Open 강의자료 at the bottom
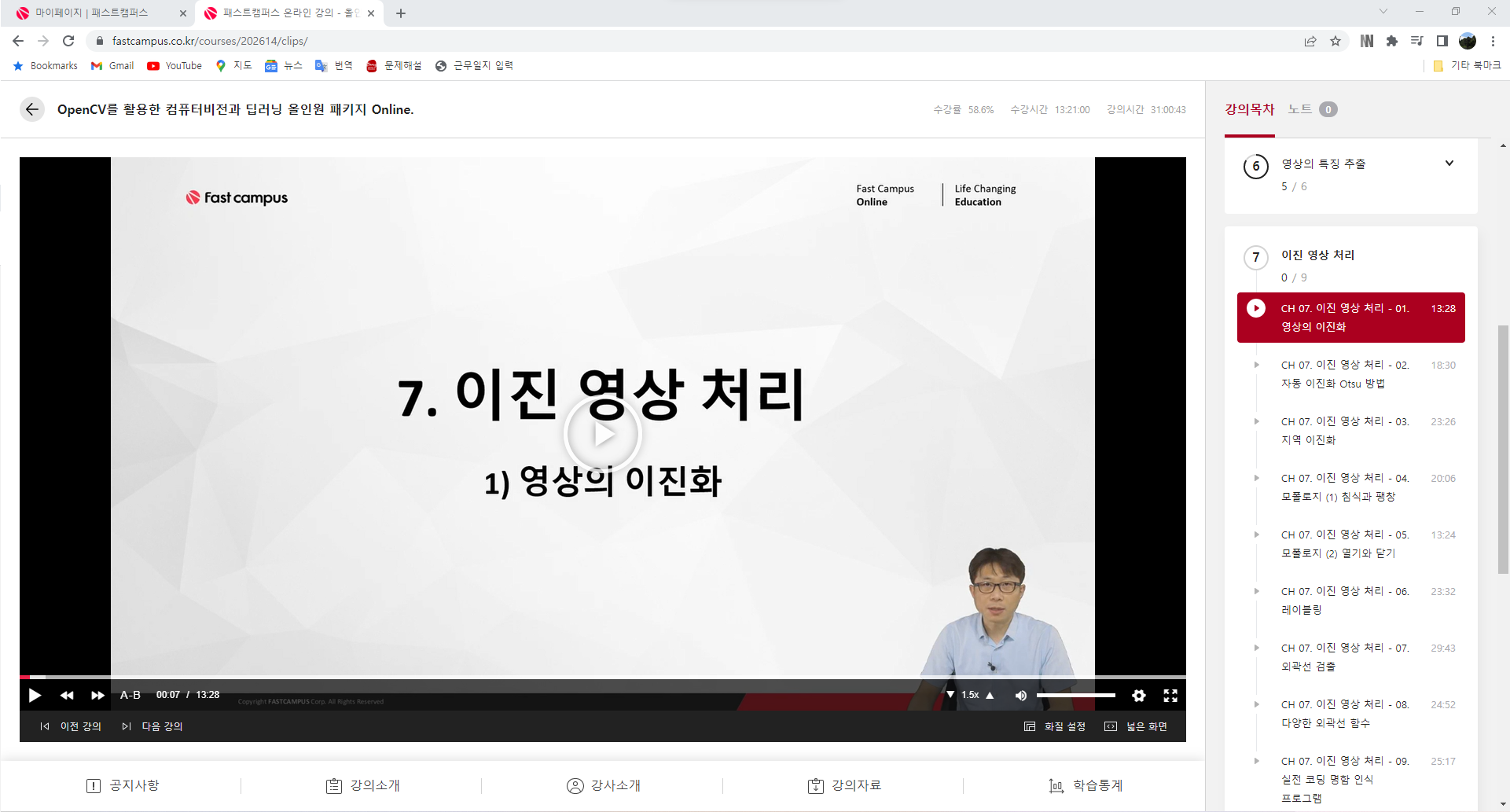The width and height of the screenshot is (1510, 812). (x=844, y=785)
